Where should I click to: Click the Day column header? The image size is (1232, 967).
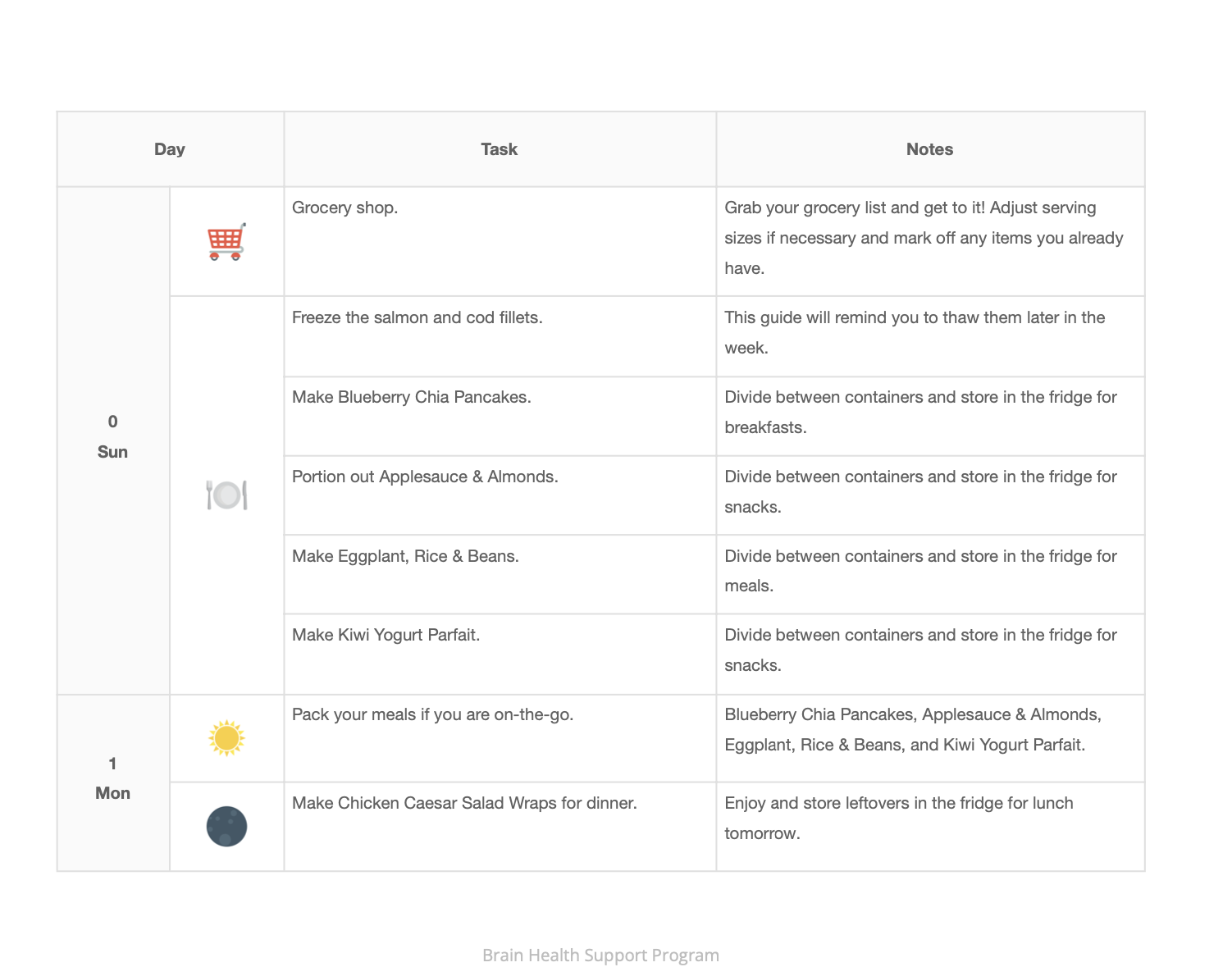(170, 149)
